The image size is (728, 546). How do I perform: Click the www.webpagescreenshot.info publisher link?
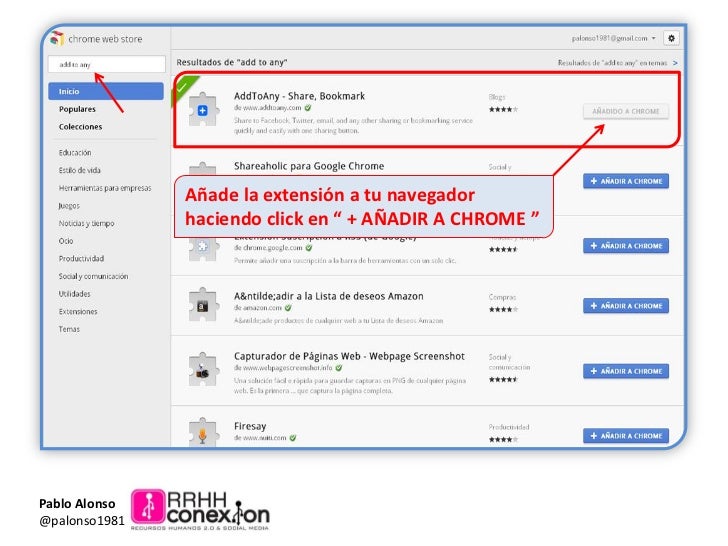[x=288, y=368]
